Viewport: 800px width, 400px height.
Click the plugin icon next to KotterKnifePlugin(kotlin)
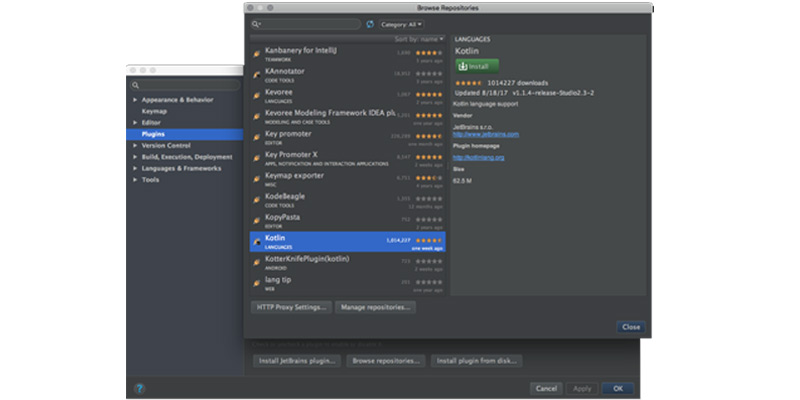point(257,263)
